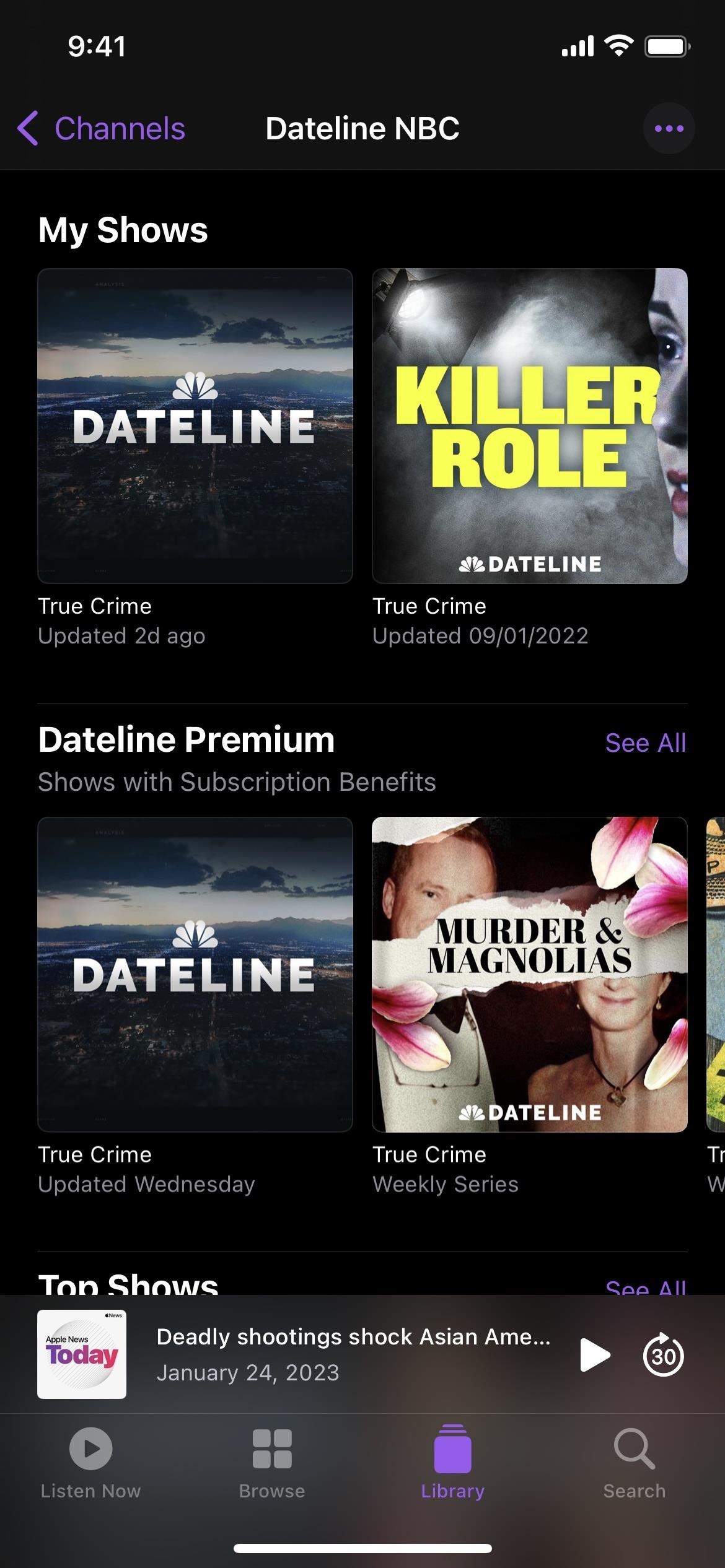Tap the battery icon in status bar

tap(667, 46)
